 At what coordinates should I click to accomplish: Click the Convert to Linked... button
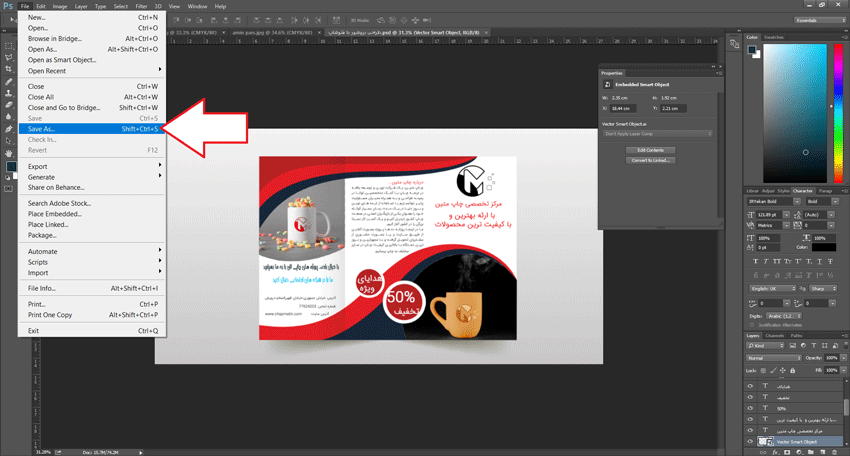[x=651, y=160]
